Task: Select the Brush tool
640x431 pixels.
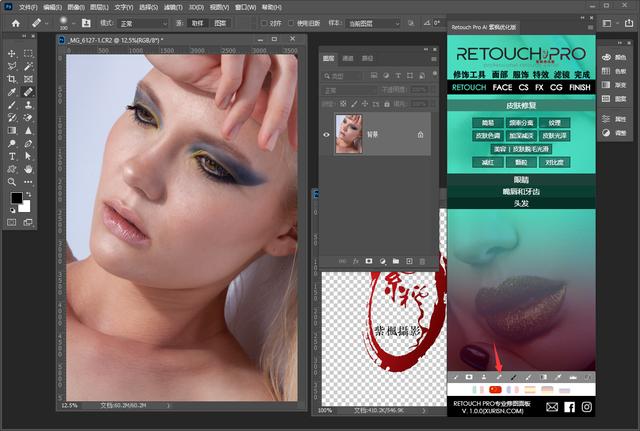Action: pos(11,105)
